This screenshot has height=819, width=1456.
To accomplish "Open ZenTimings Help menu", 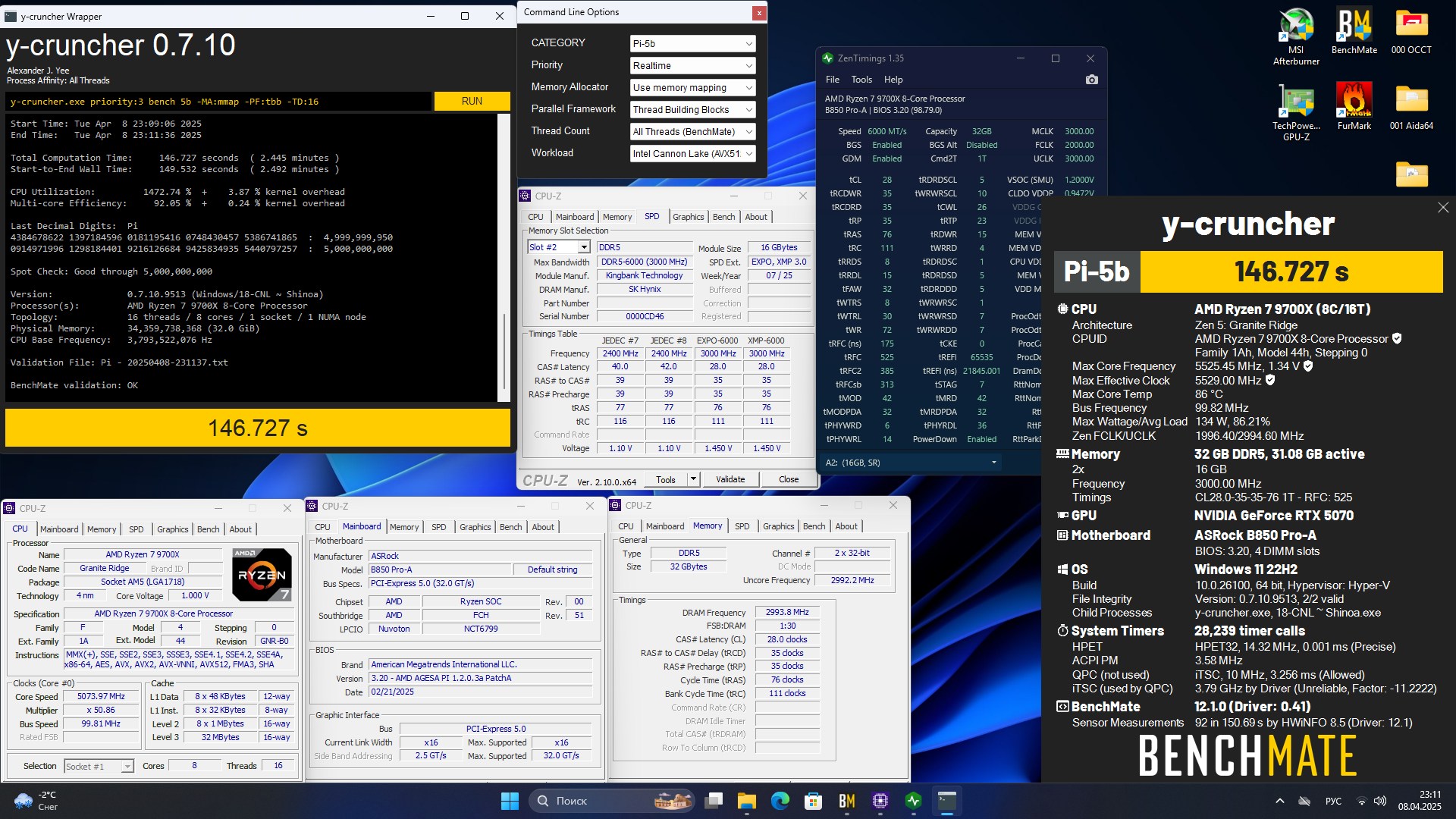I will 893,80.
